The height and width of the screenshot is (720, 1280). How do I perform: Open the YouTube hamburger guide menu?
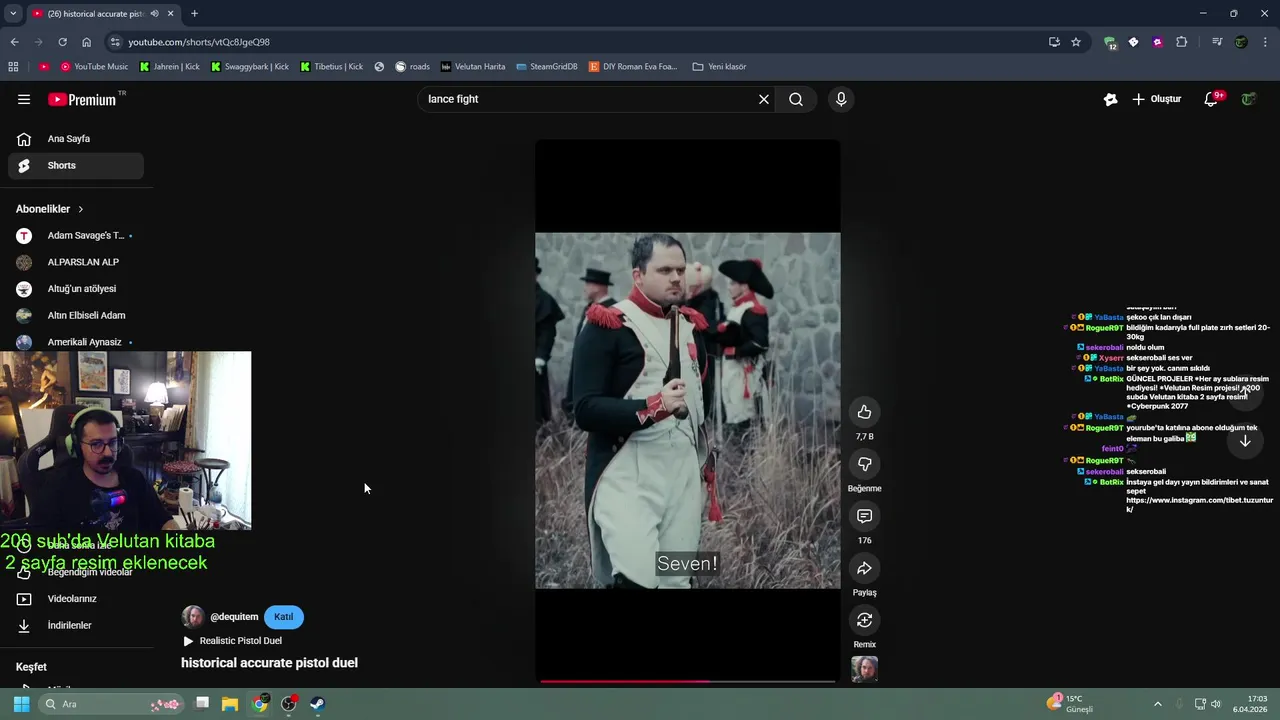coord(24,99)
